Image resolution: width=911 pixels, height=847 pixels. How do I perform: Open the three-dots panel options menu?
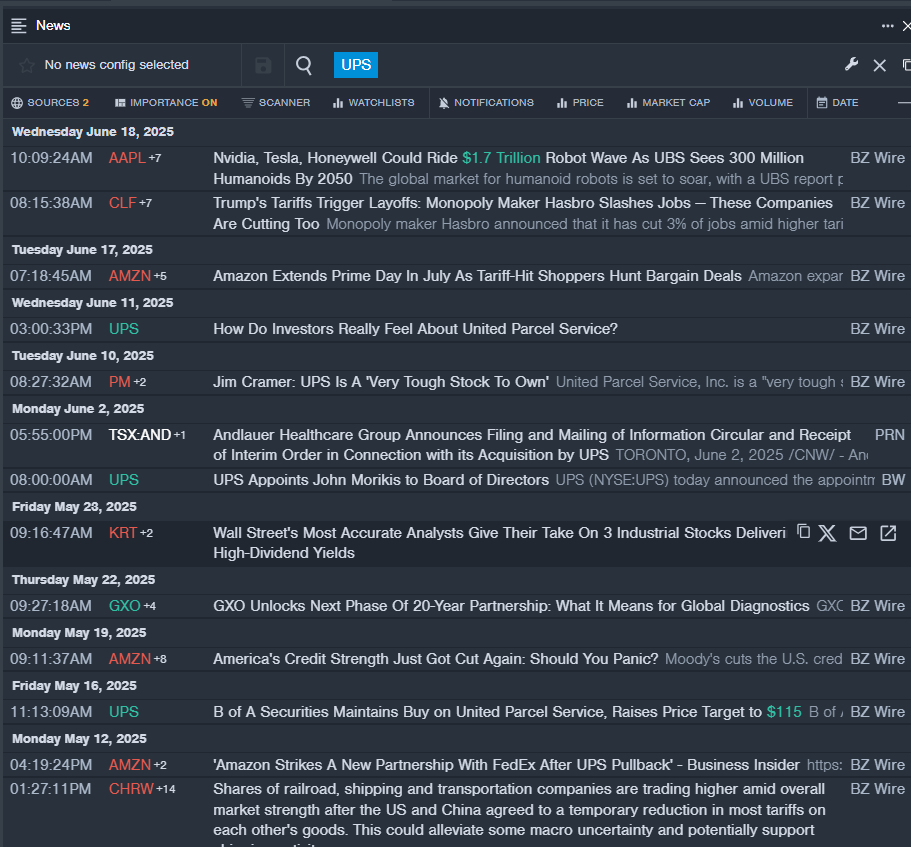[887, 26]
